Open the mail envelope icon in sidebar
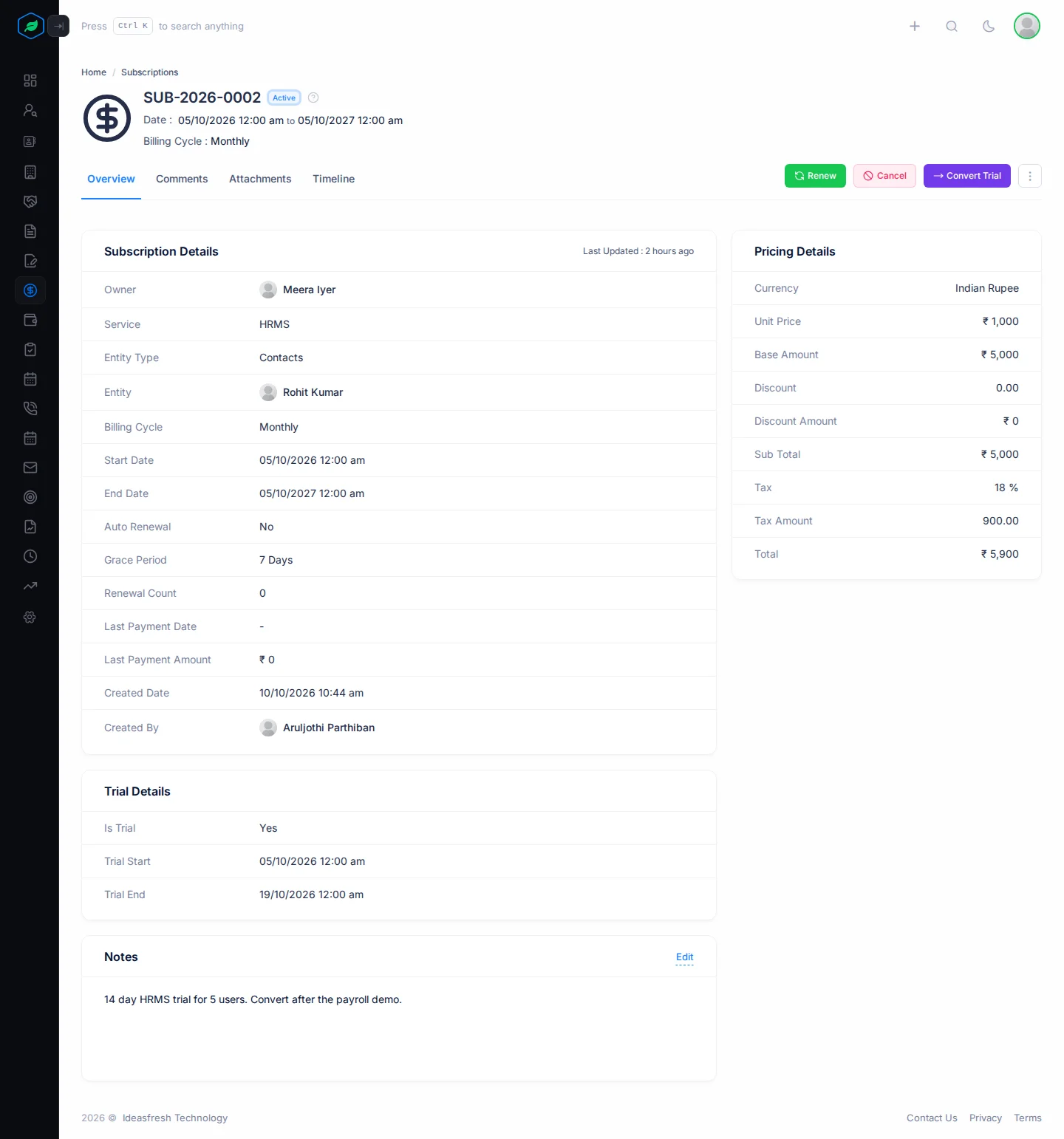The width and height of the screenshot is (1064, 1139). pos(30,468)
